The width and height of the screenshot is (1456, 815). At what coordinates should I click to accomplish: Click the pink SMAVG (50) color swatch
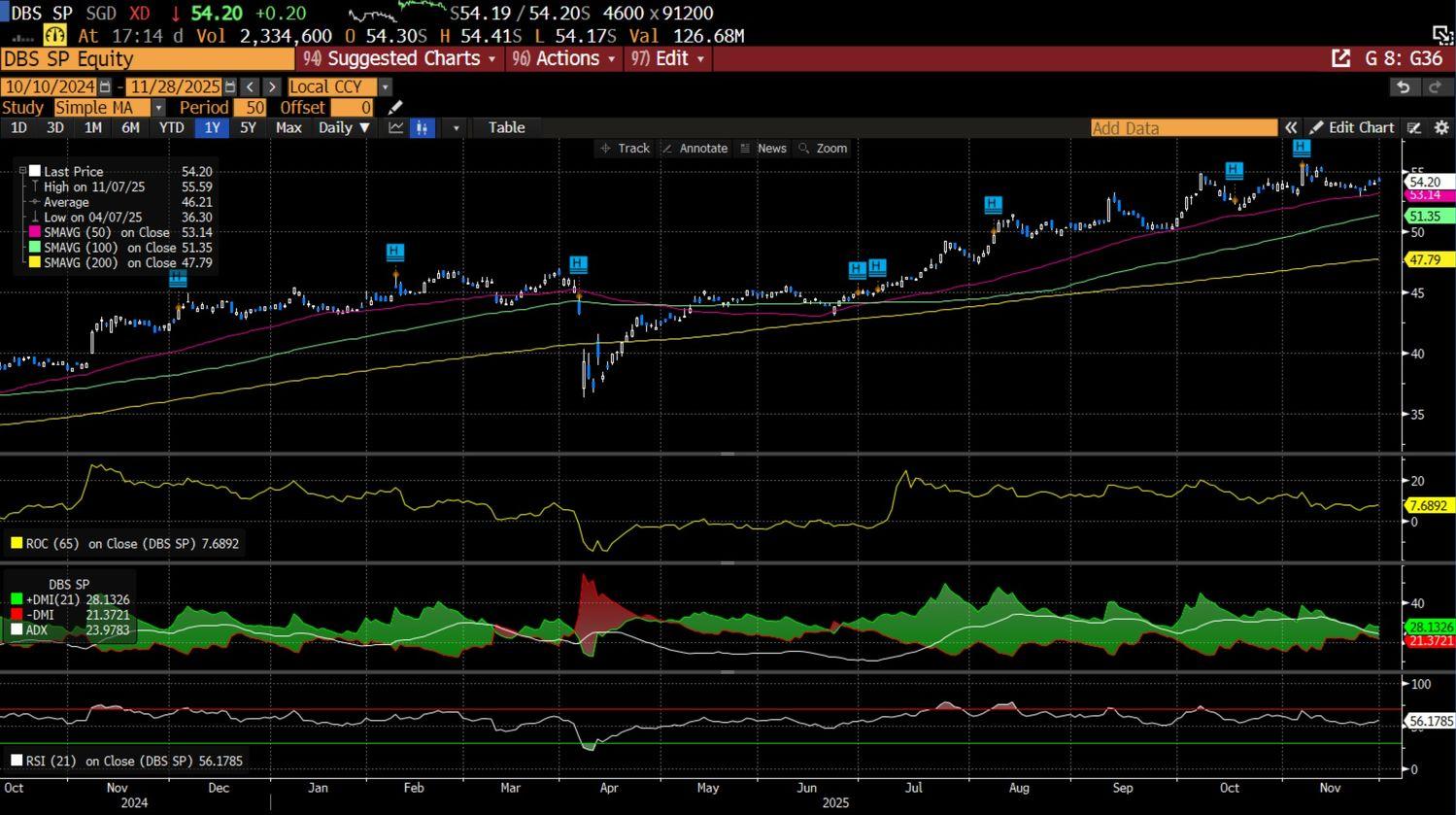(x=35, y=233)
